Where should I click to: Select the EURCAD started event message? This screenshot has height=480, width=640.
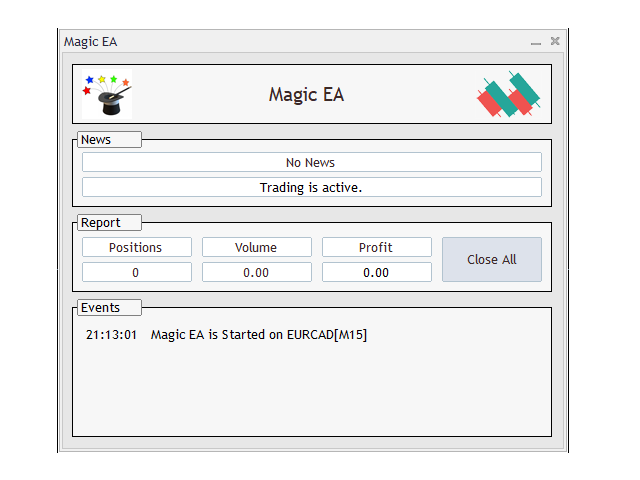[x=259, y=335]
